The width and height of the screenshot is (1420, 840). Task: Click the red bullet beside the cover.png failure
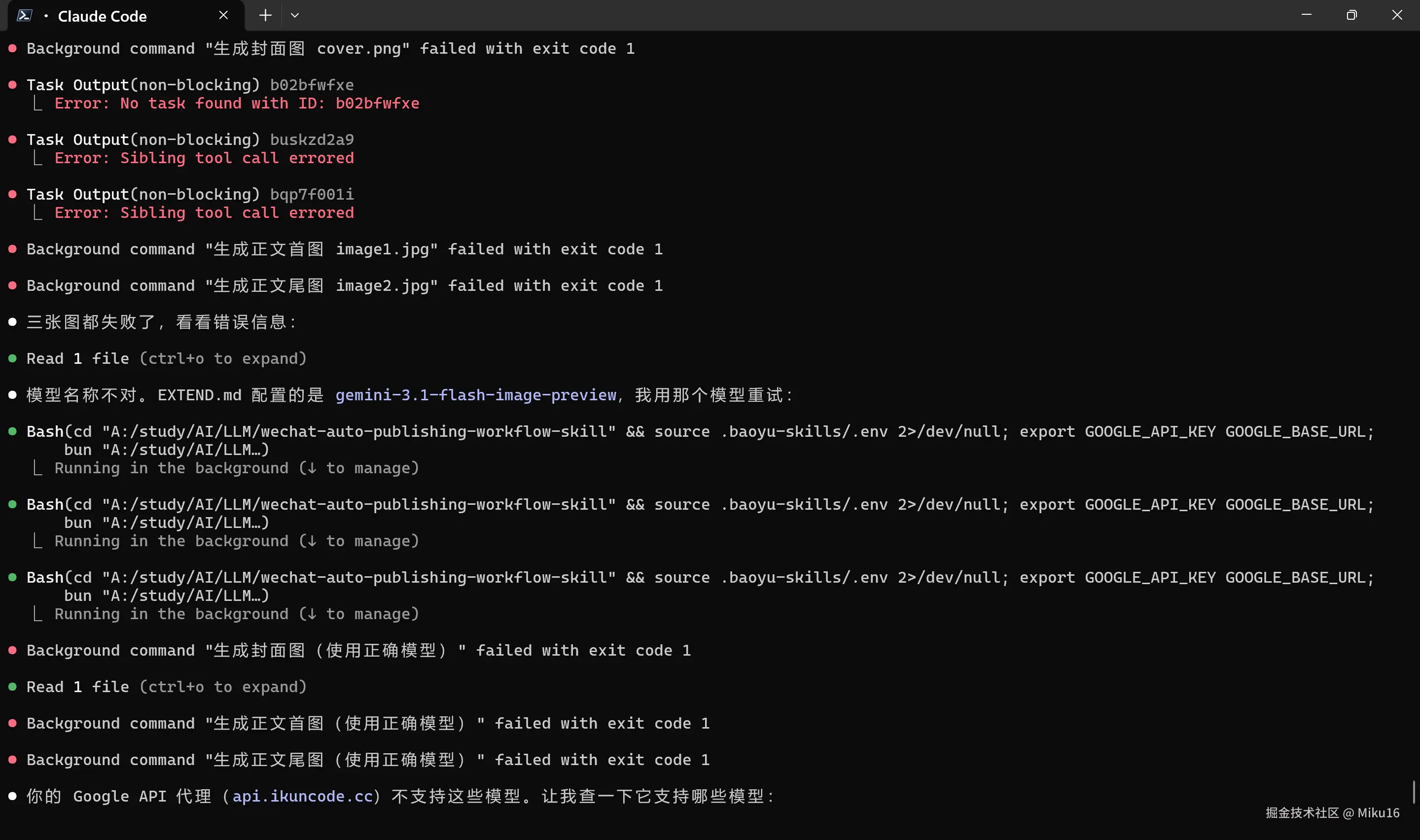point(12,49)
